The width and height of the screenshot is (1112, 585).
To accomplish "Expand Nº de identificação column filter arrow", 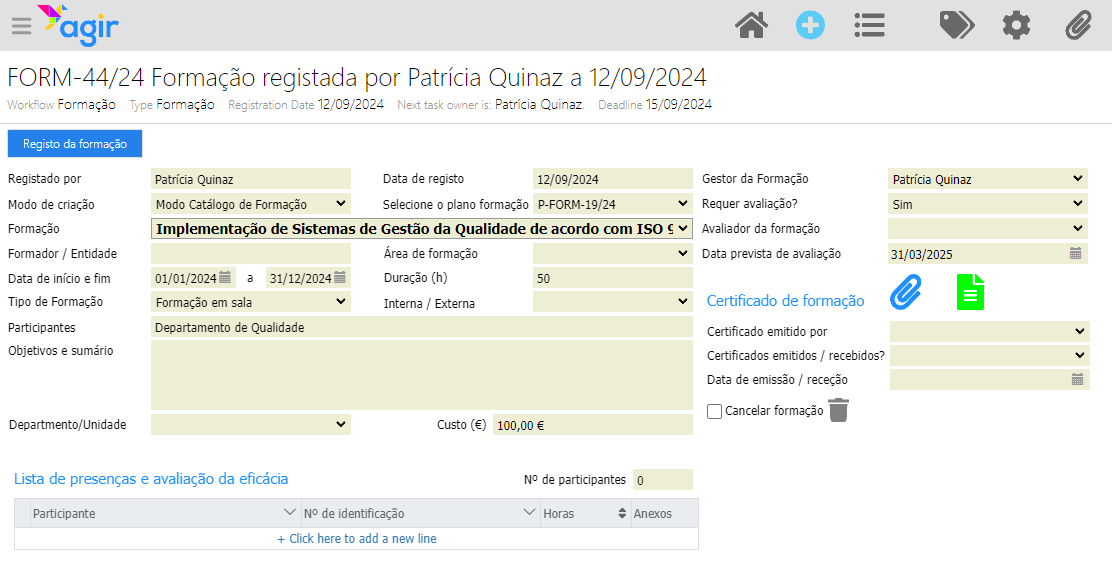I will click(x=529, y=512).
